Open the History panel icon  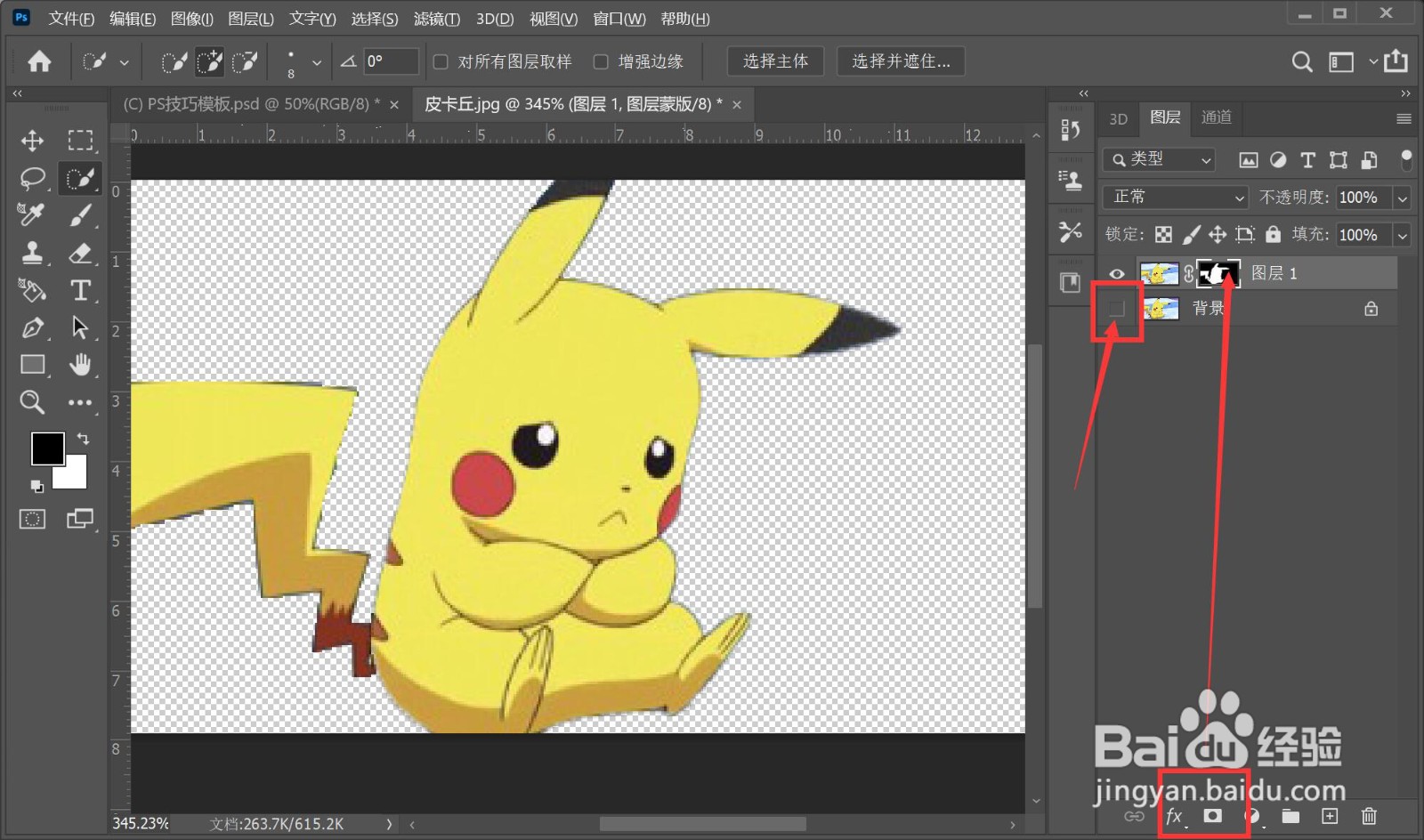point(1071,130)
